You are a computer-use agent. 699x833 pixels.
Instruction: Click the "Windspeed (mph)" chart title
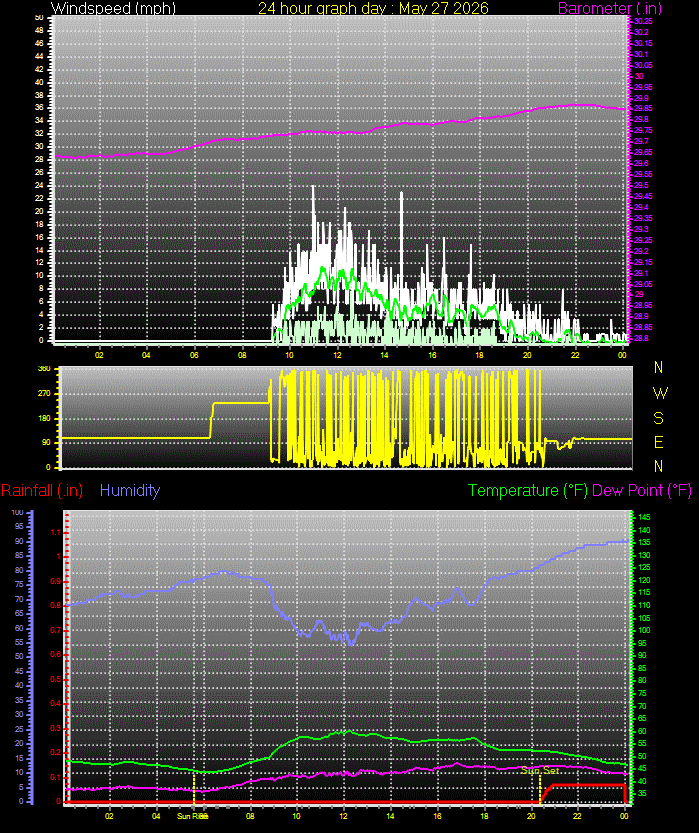[113, 8]
